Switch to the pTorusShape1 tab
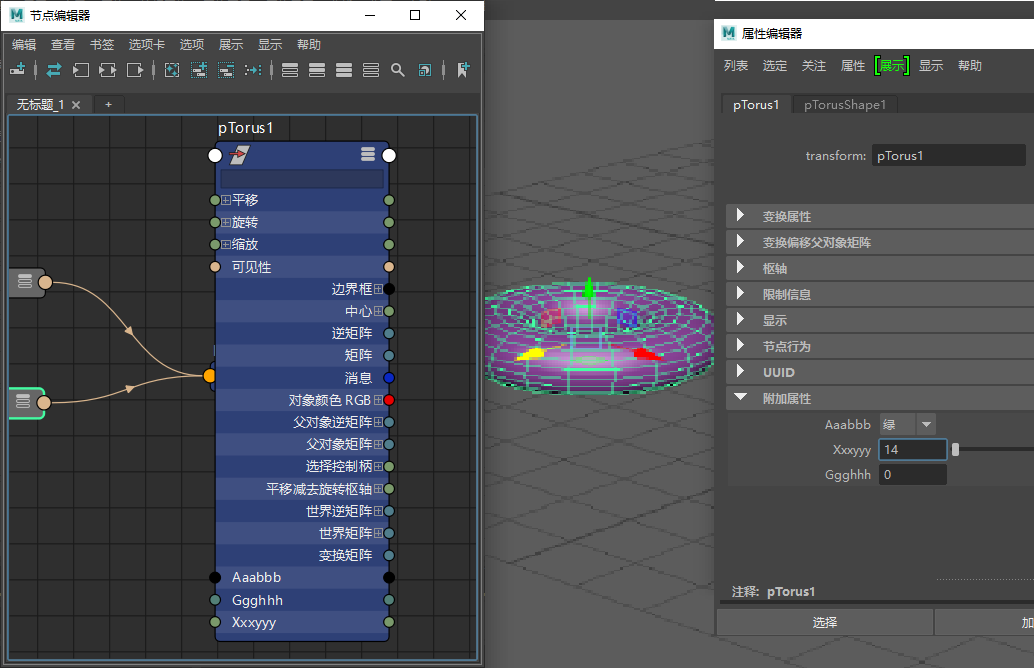Image resolution: width=1034 pixels, height=668 pixels. (845, 104)
